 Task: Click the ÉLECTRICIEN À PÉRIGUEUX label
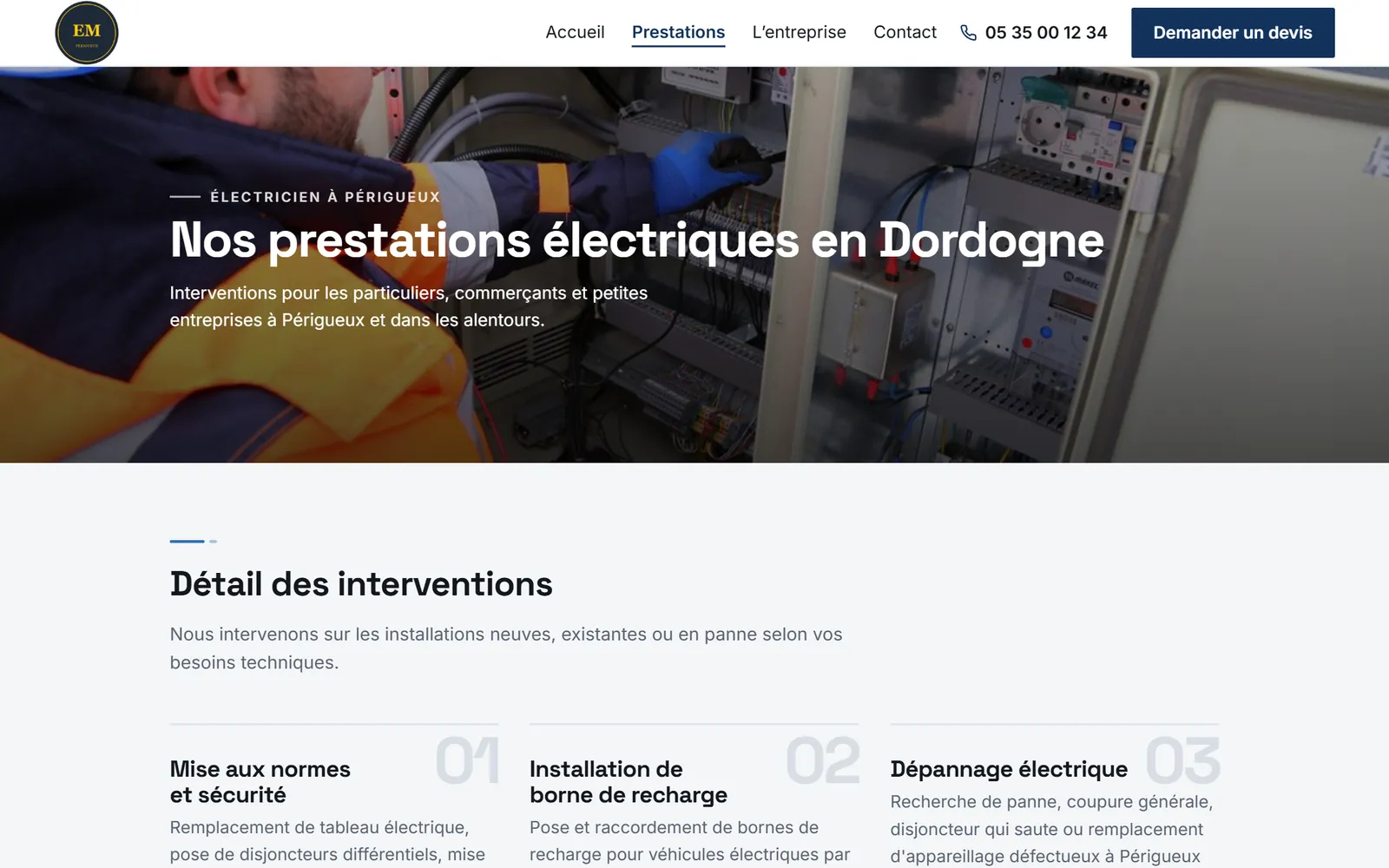pyautogui.click(x=326, y=197)
